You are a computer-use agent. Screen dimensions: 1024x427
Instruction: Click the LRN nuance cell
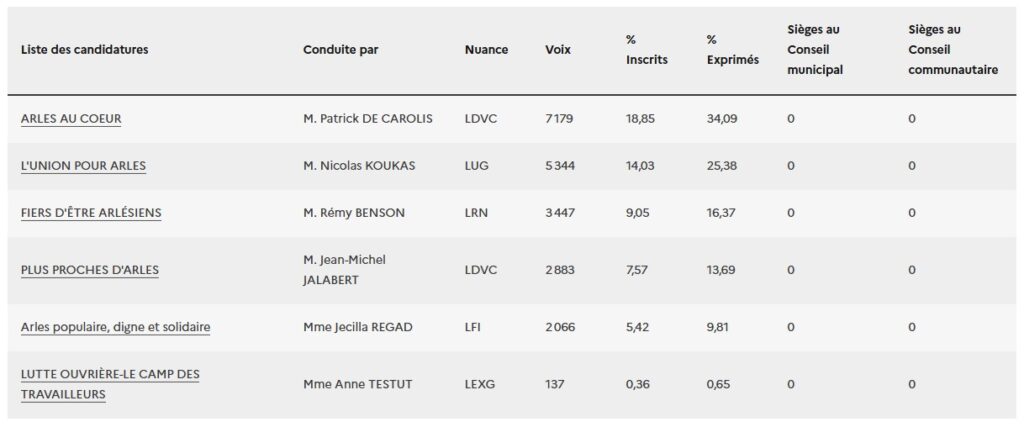click(x=478, y=213)
